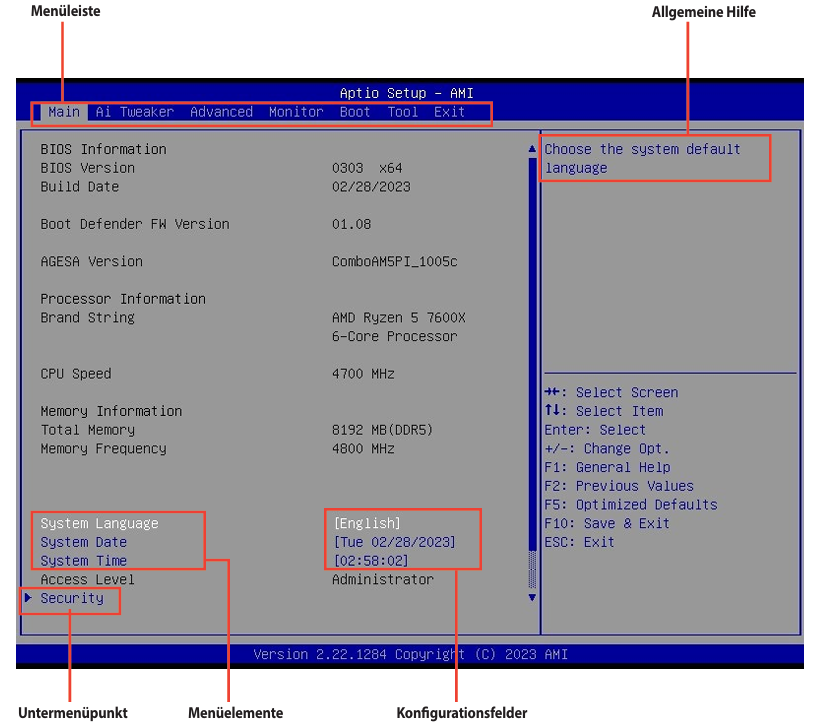
Task: Click the Select Screen key hint
Action: tap(611, 393)
